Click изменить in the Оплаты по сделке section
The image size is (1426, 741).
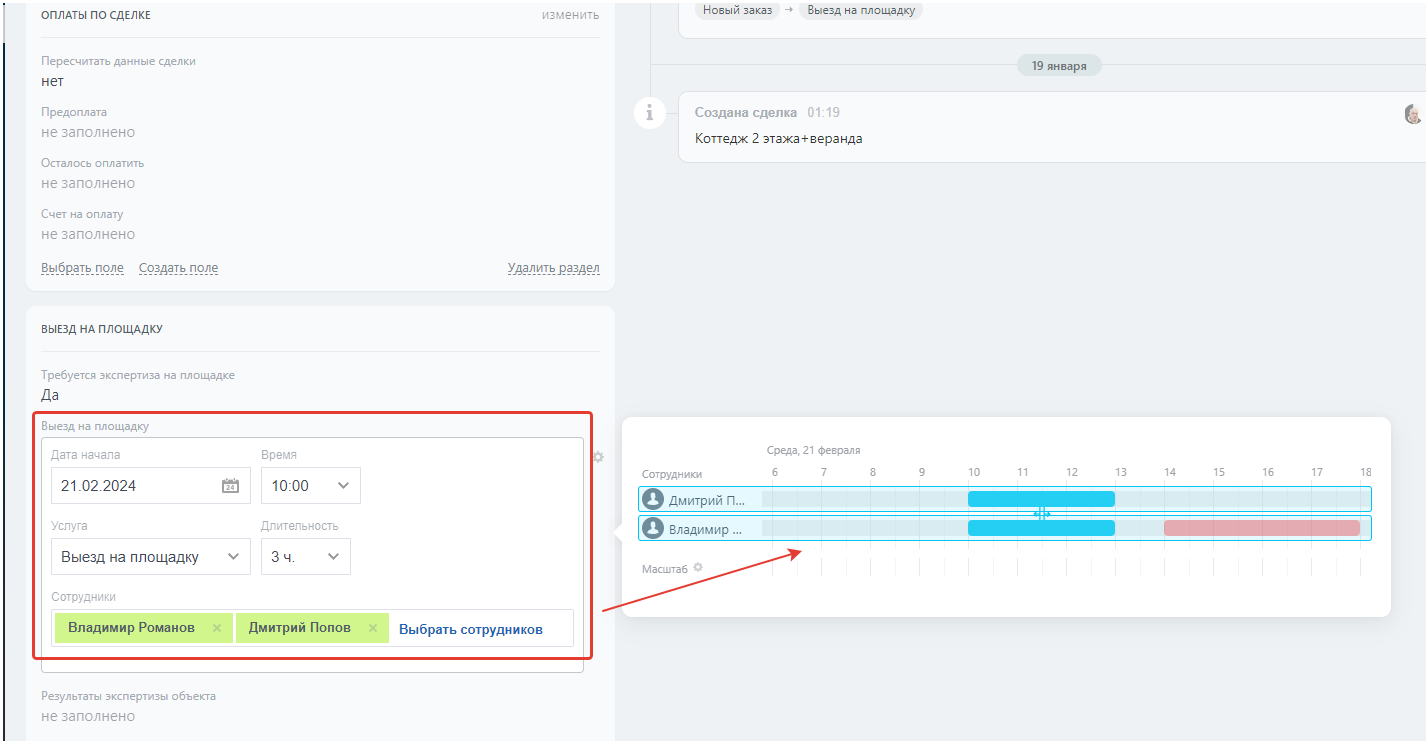pyautogui.click(x=570, y=15)
